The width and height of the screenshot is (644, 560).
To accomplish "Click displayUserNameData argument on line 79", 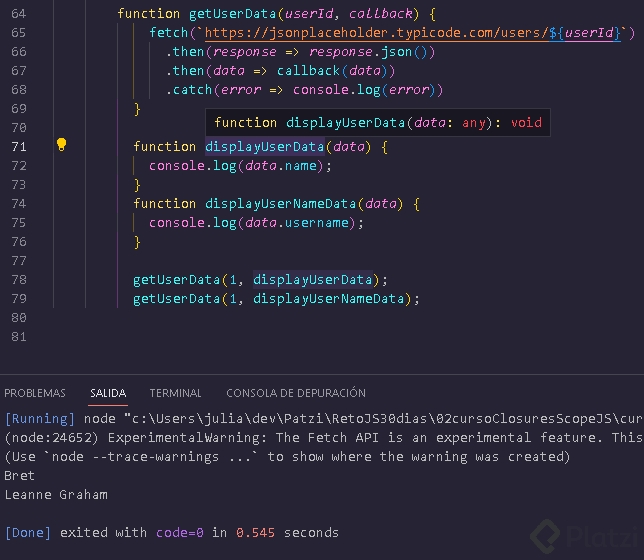I will [329, 299].
